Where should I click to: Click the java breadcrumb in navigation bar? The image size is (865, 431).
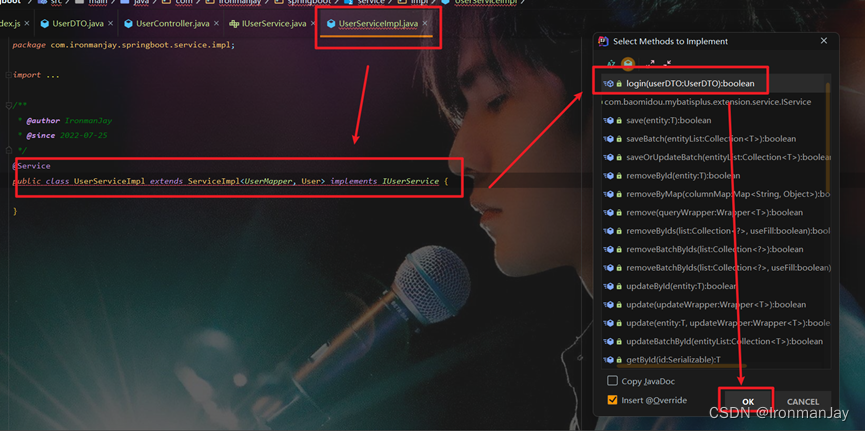141,2
